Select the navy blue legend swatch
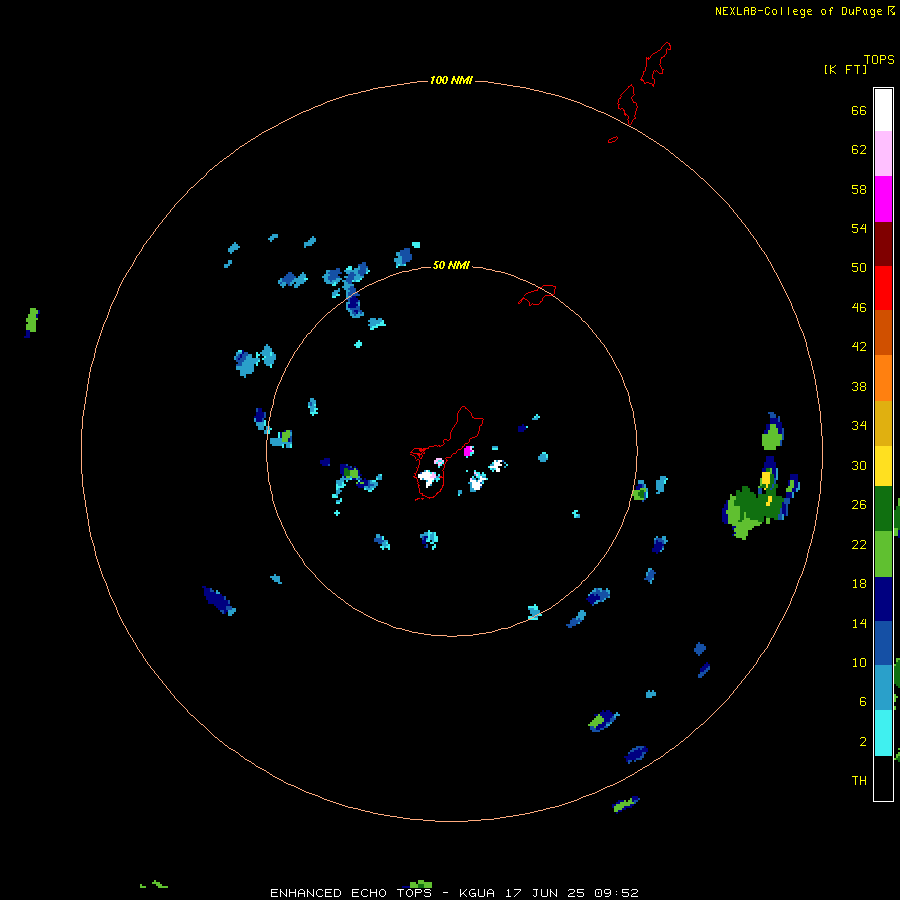 tap(883, 599)
